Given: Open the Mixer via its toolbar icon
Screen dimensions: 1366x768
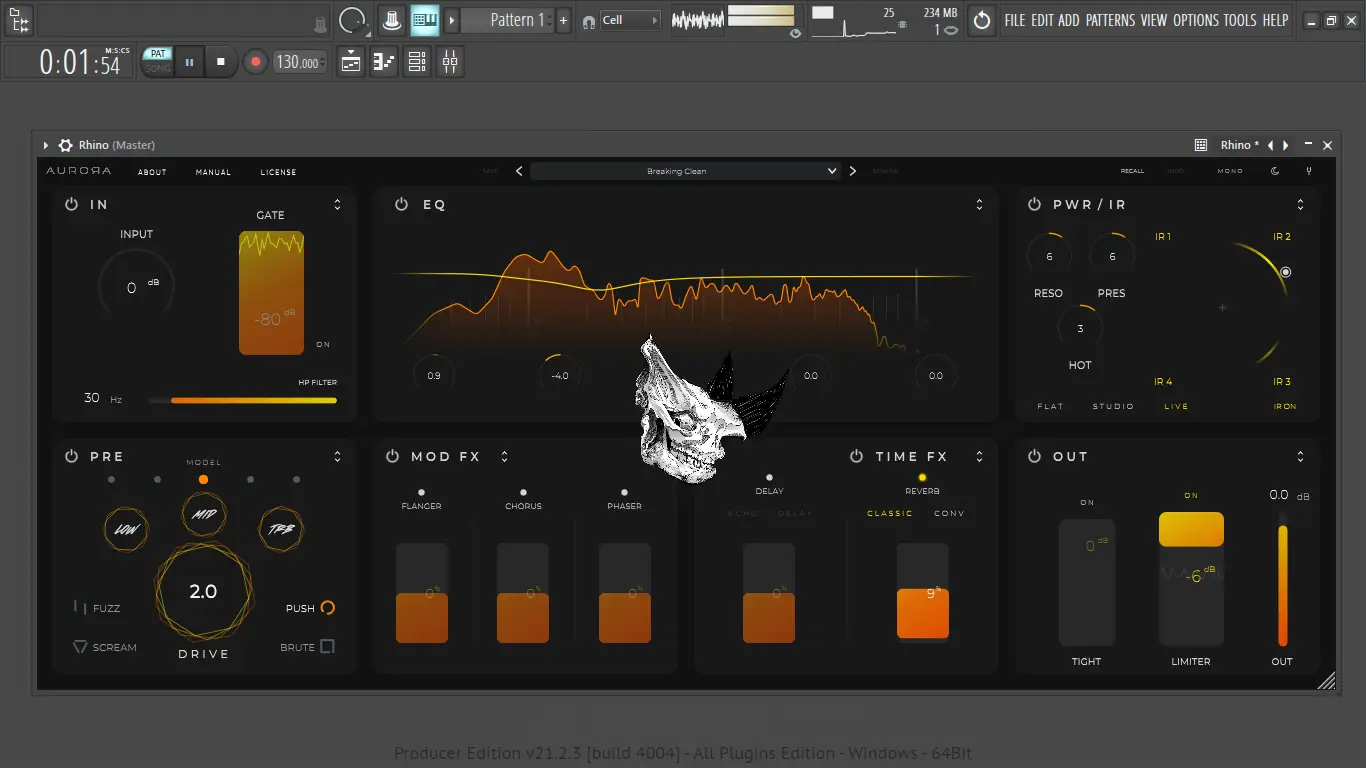Looking at the screenshot, I should (x=449, y=61).
